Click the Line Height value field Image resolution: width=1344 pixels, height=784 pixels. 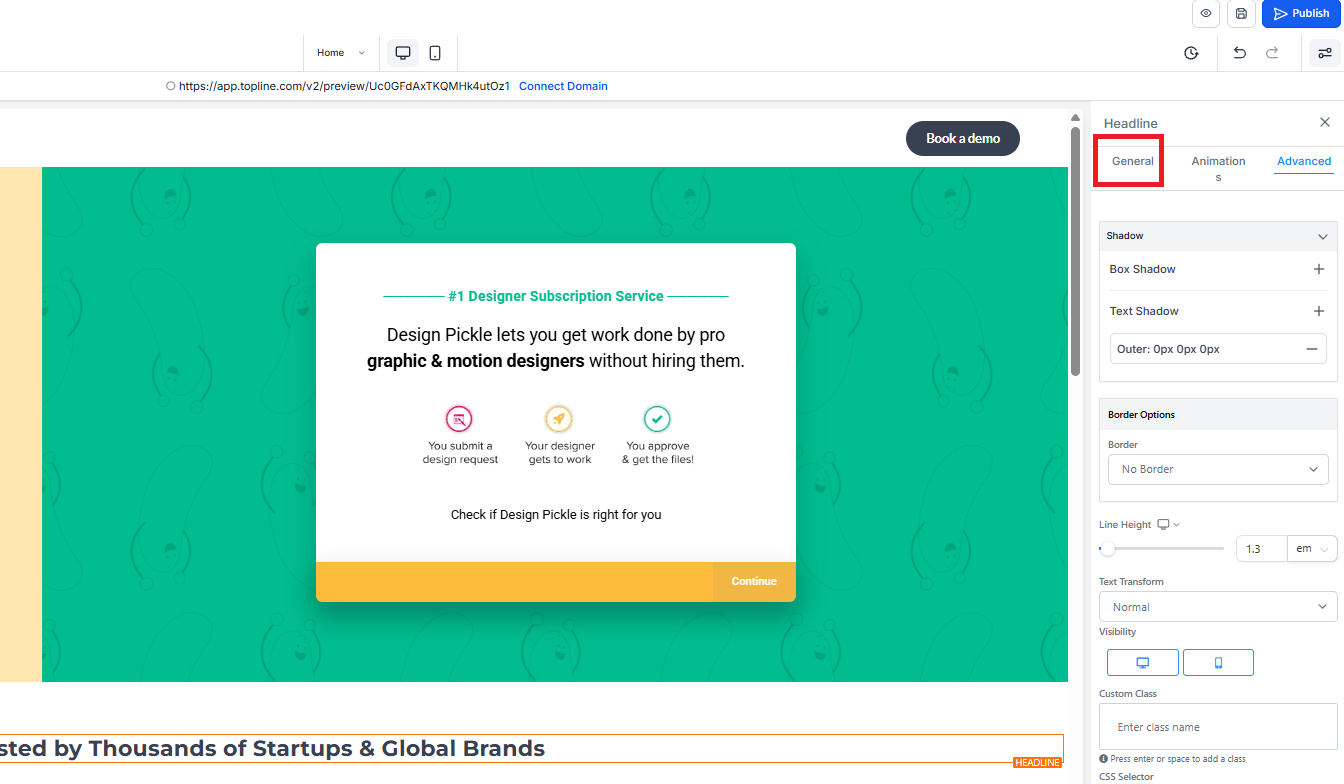pyautogui.click(x=1261, y=549)
